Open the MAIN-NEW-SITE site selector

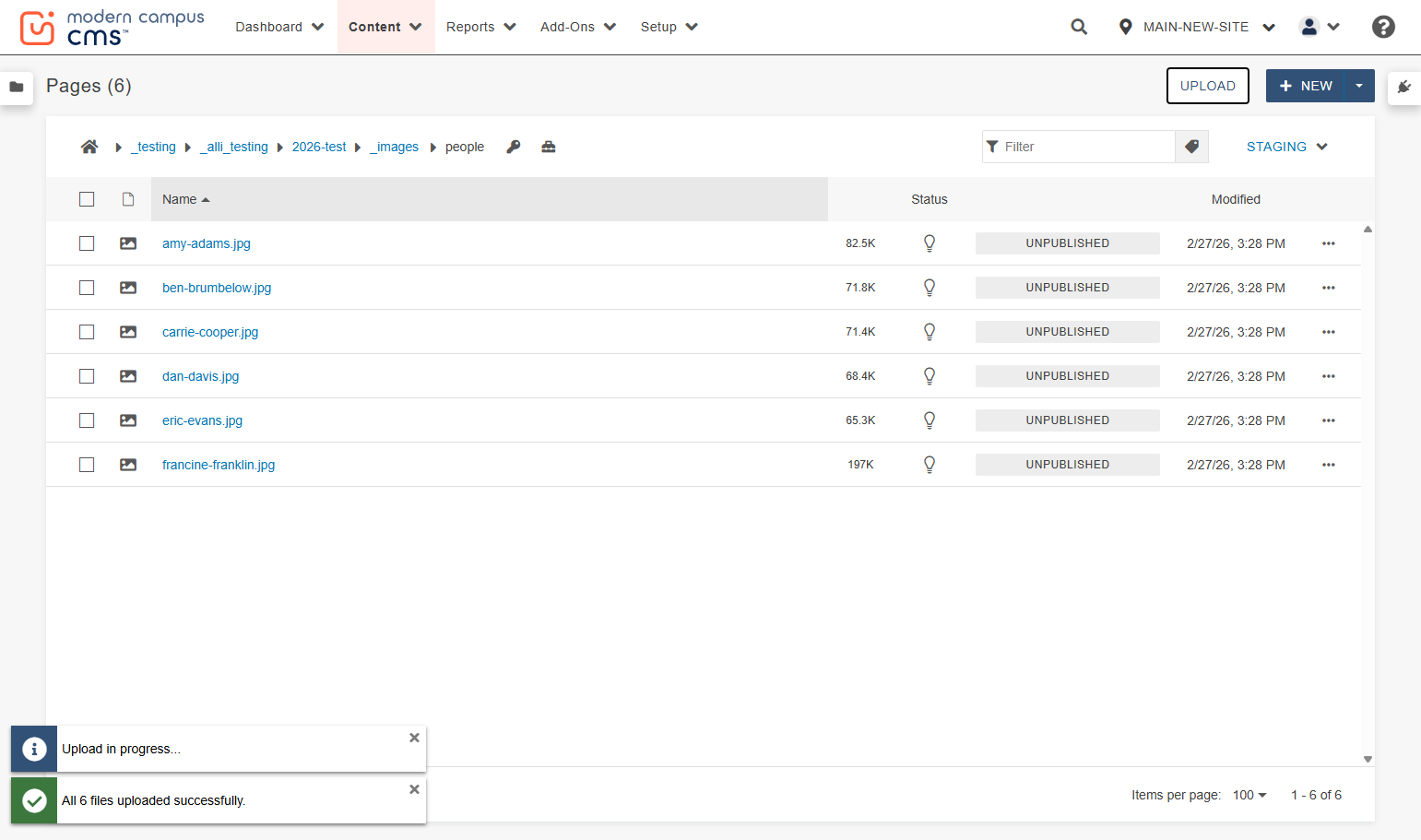click(1197, 27)
